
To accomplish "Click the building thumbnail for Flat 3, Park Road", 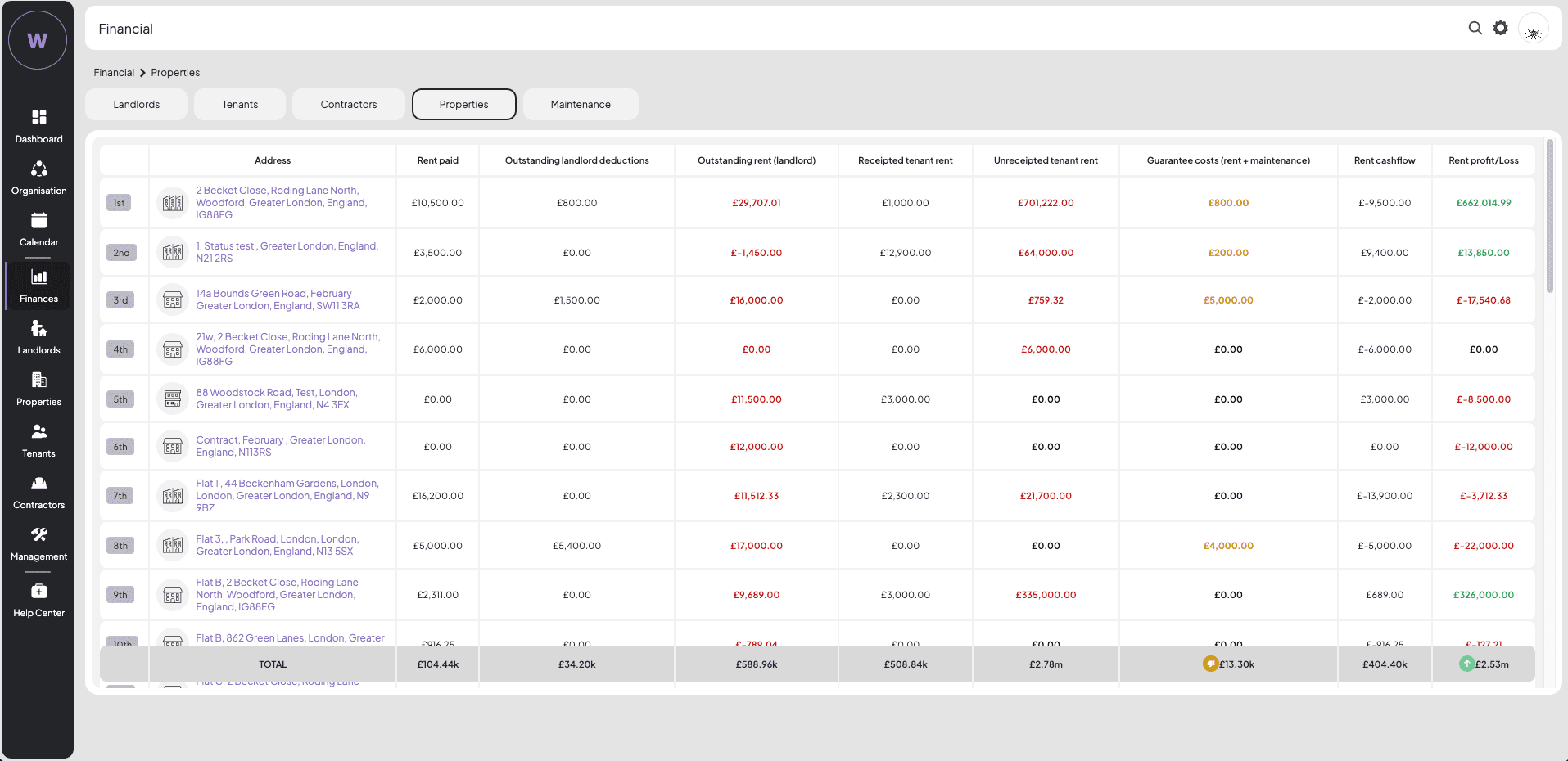I will [x=173, y=546].
